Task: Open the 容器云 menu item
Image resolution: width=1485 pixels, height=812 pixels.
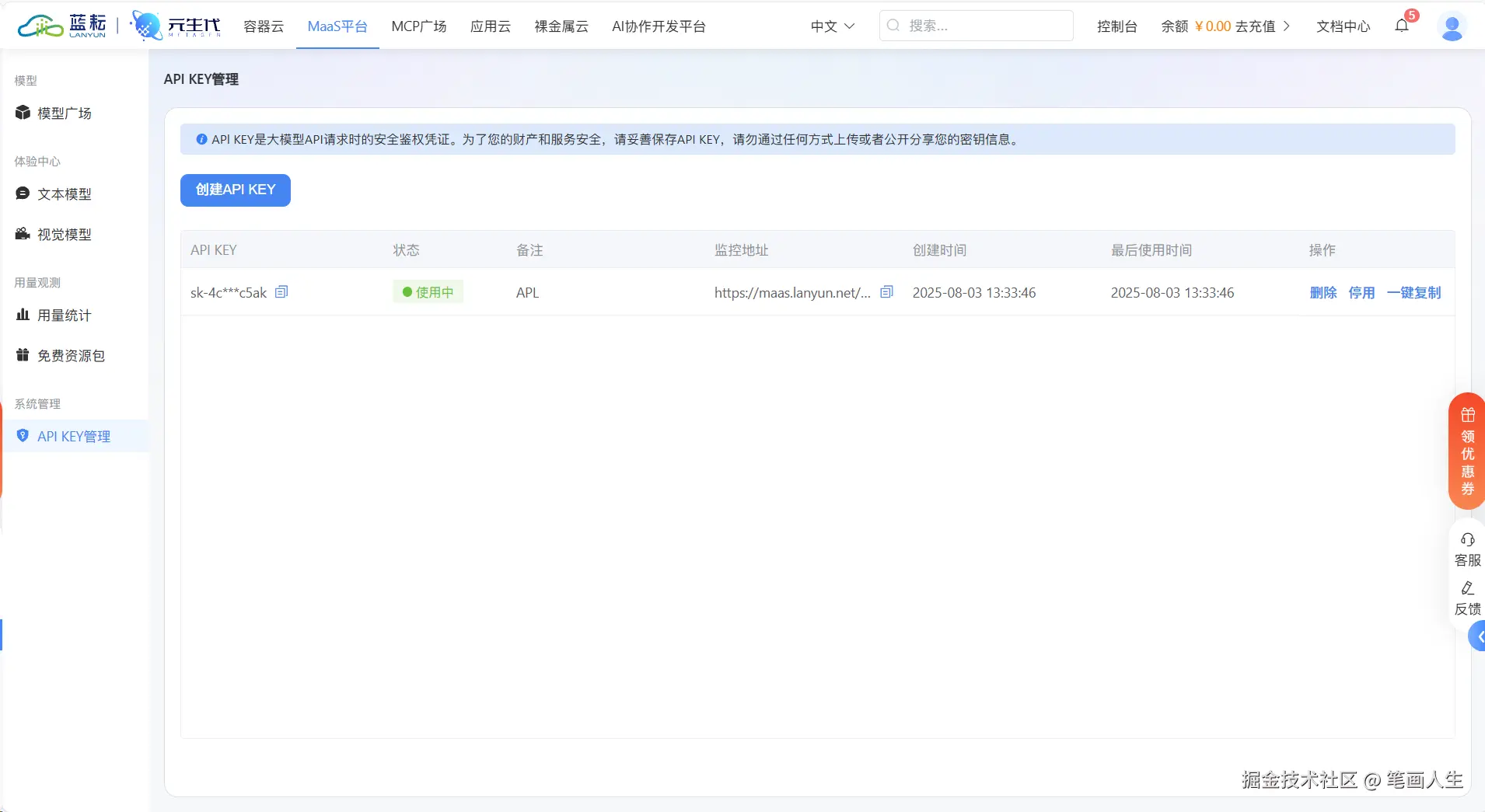Action: pos(264,26)
